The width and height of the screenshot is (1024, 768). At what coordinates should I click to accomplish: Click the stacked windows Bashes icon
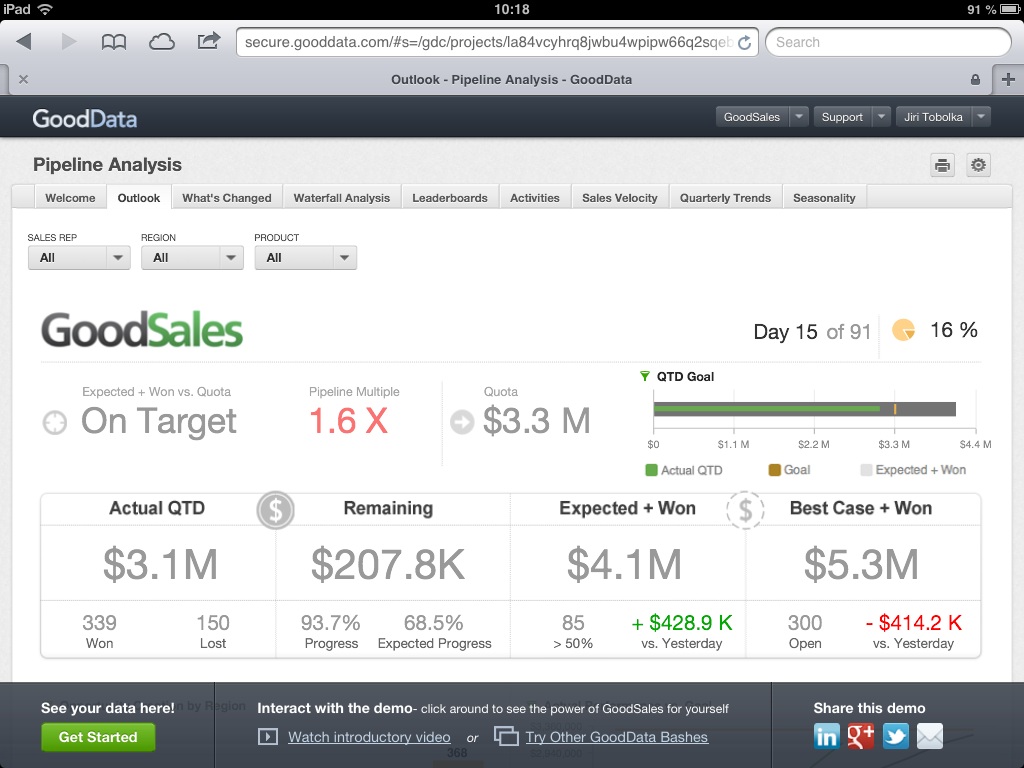[506, 736]
